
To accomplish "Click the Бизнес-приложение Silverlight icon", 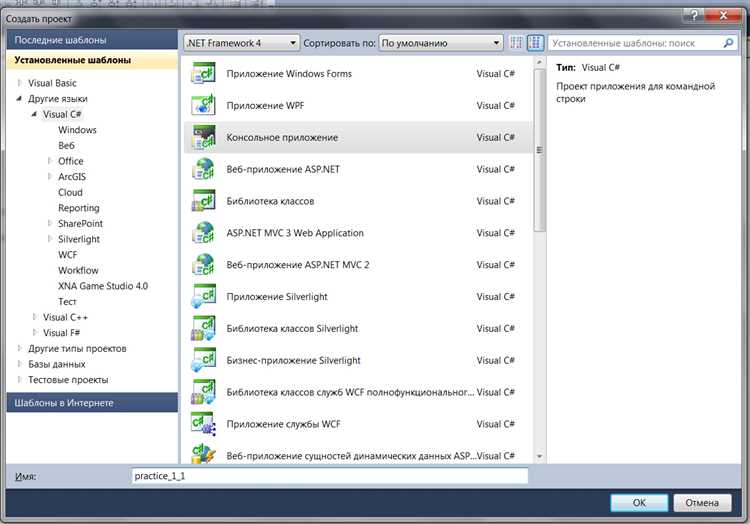I will click(x=203, y=360).
